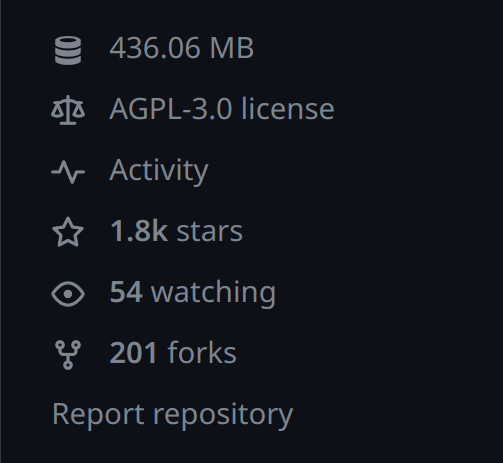503x463 pixels.
Task: Click the bold 54 watcher count
Action: (x=126, y=292)
